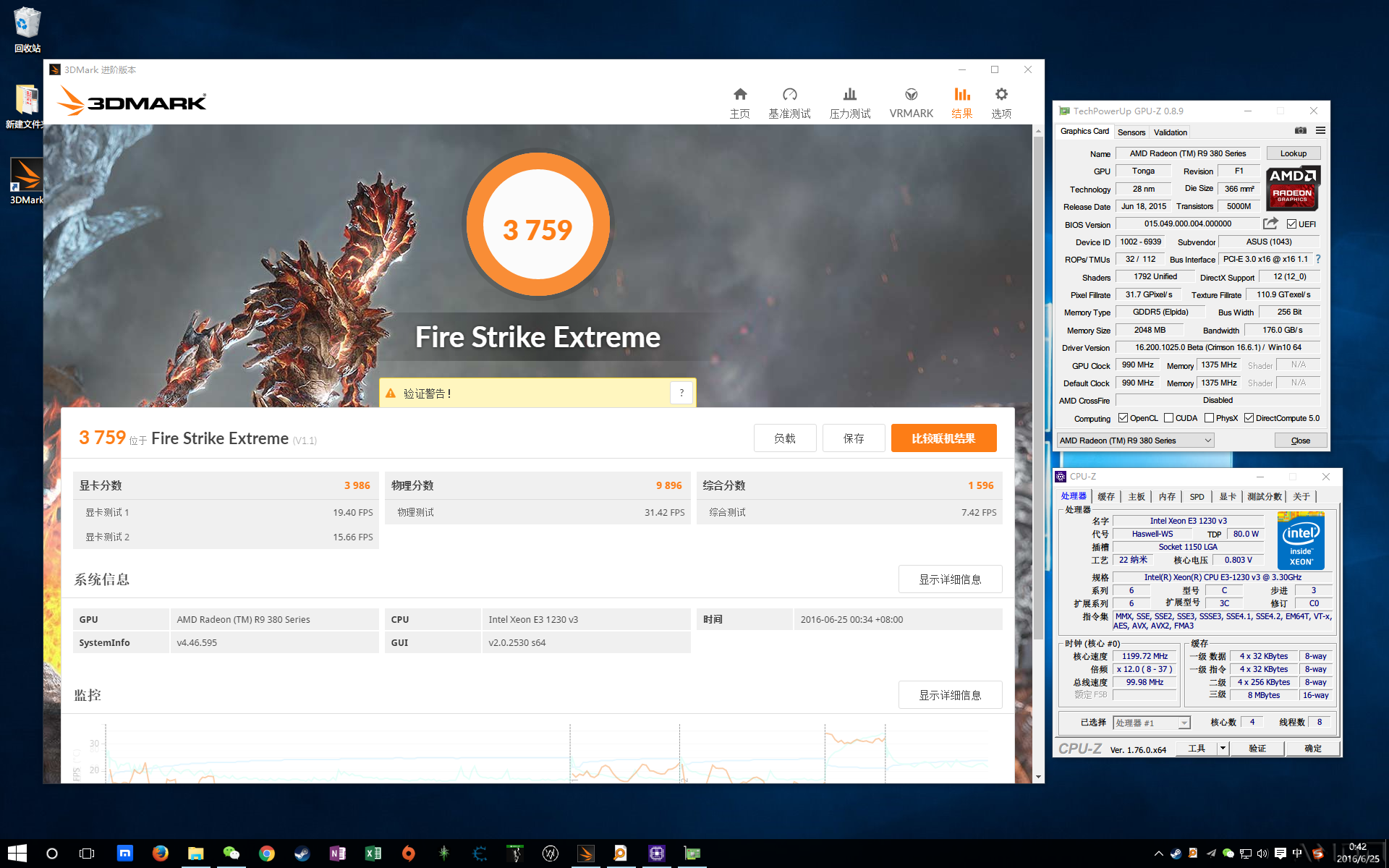The width and height of the screenshot is (1389, 868).
Task: Expand the GPU selection dropdown in GPU-Z
Action: [1207, 441]
